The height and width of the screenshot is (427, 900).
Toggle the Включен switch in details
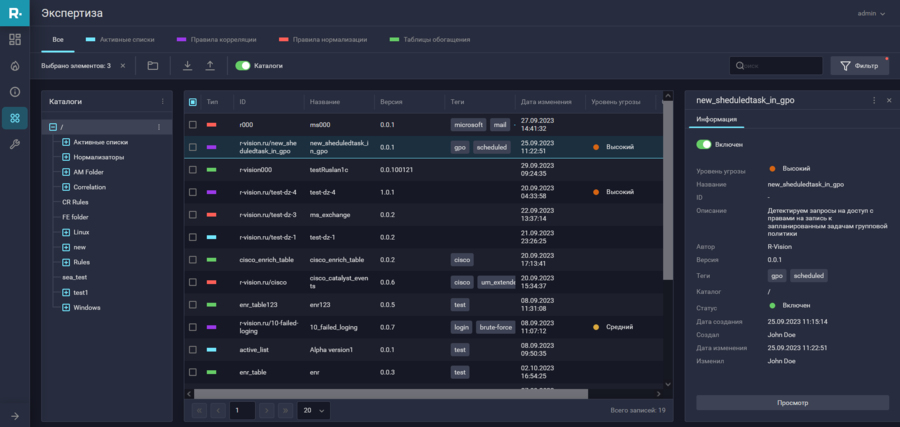tap(704, 145)
